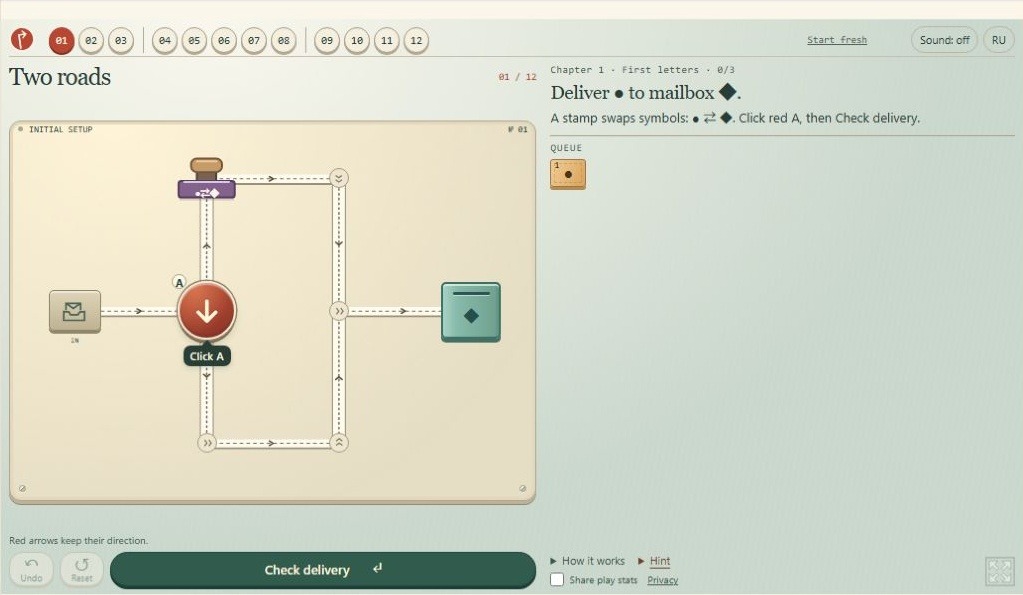Click the red logo icon at top left

tap(22, 40)
